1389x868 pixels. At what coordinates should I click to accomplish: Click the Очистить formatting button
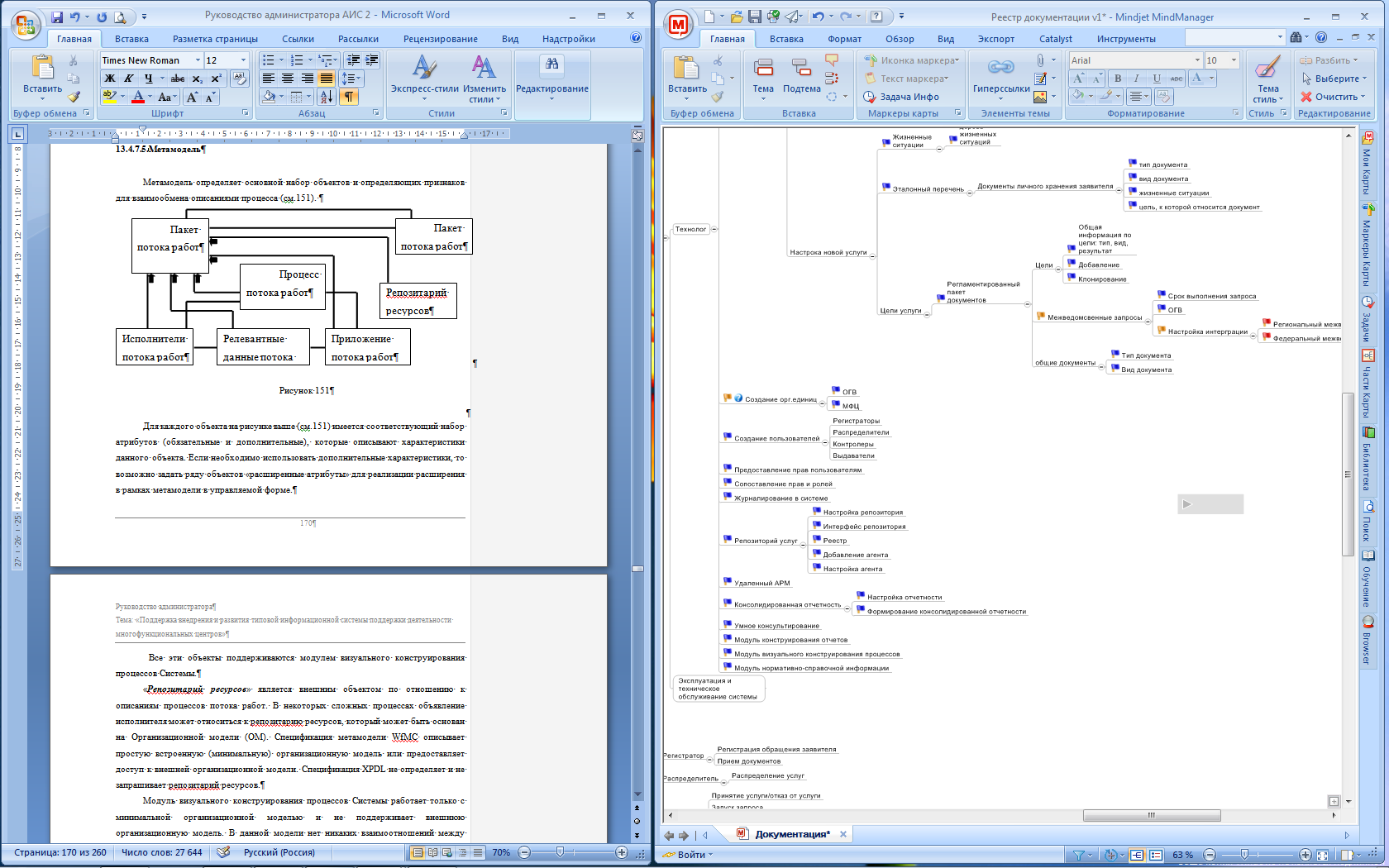coord(1329,97)
